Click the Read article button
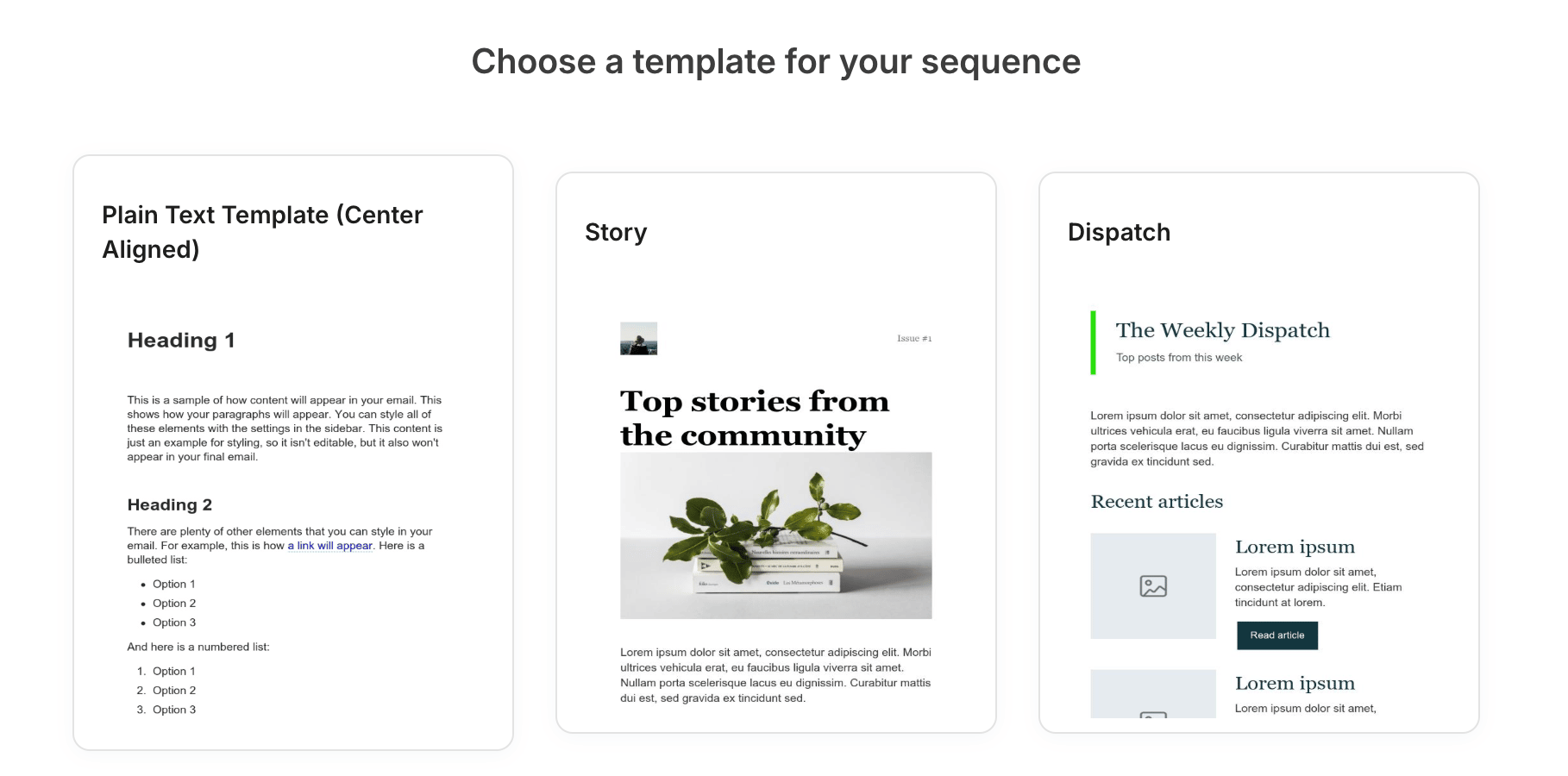1568x776 pixels. click(x=1277, y=635)
